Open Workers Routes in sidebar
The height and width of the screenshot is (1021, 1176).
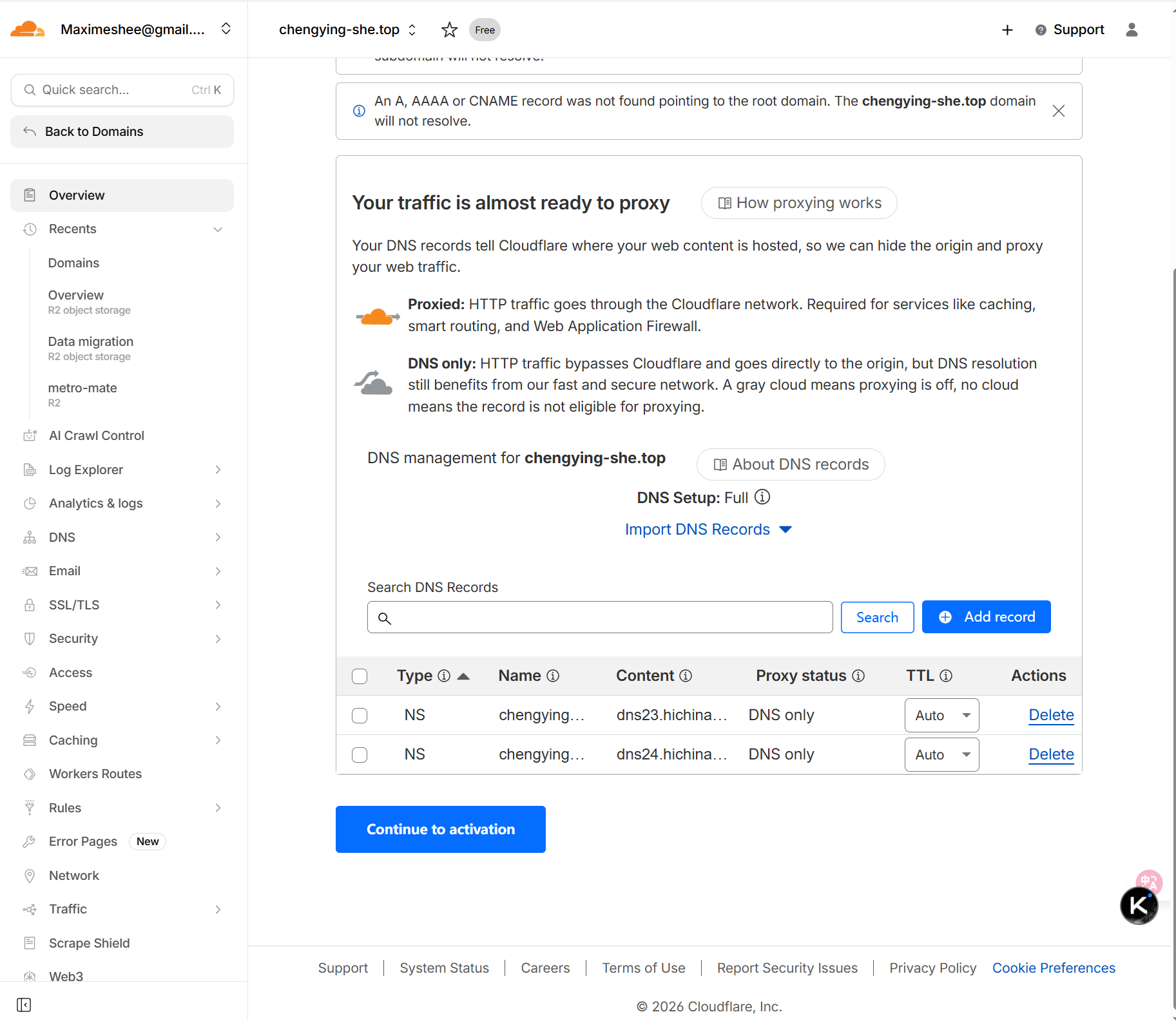tap(95, 774)
